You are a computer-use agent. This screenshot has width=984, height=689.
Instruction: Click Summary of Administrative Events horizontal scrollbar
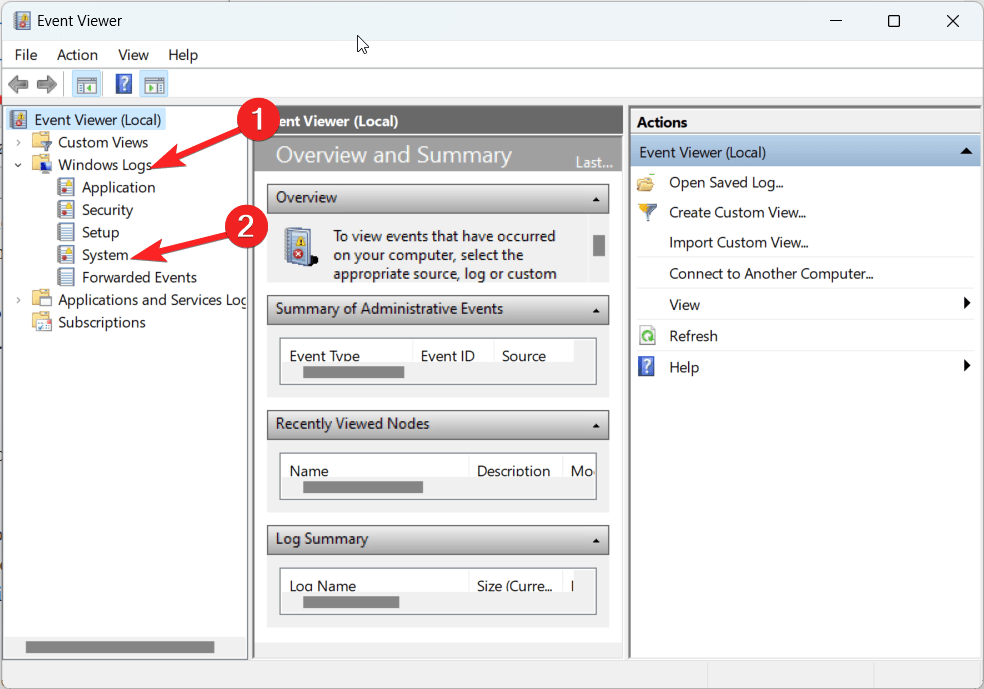pyautogui.click(x=353, y=372)
